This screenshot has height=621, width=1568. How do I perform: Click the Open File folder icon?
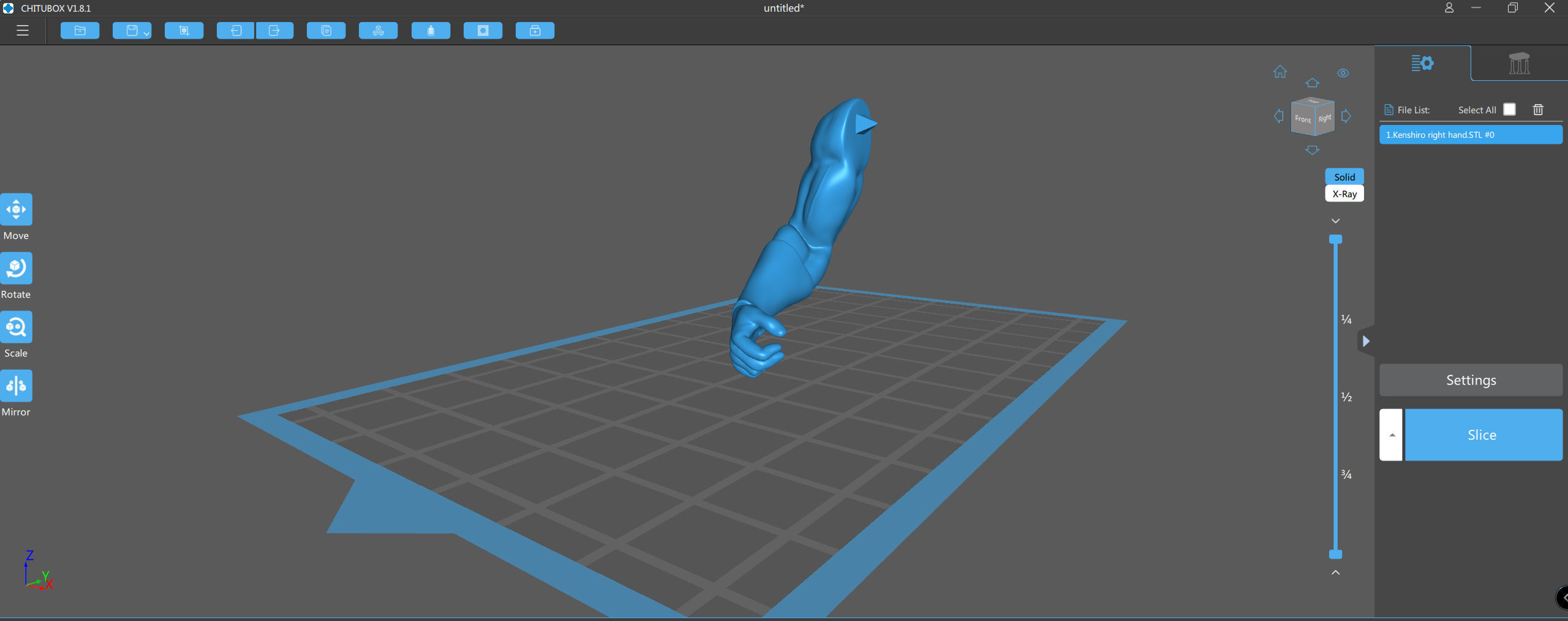click(80, 31)
